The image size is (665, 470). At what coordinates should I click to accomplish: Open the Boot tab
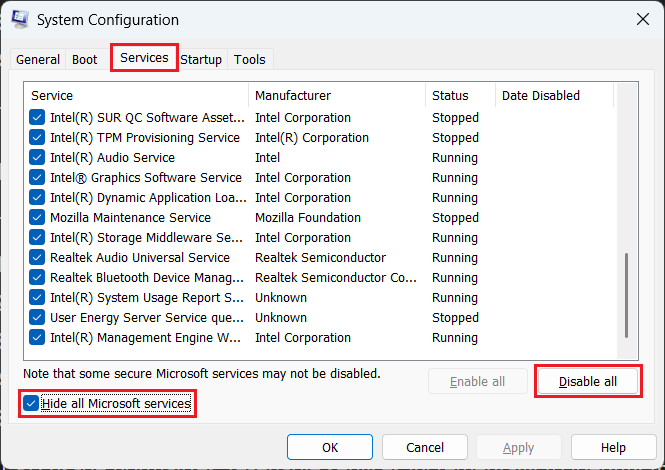tap(85, 60)
